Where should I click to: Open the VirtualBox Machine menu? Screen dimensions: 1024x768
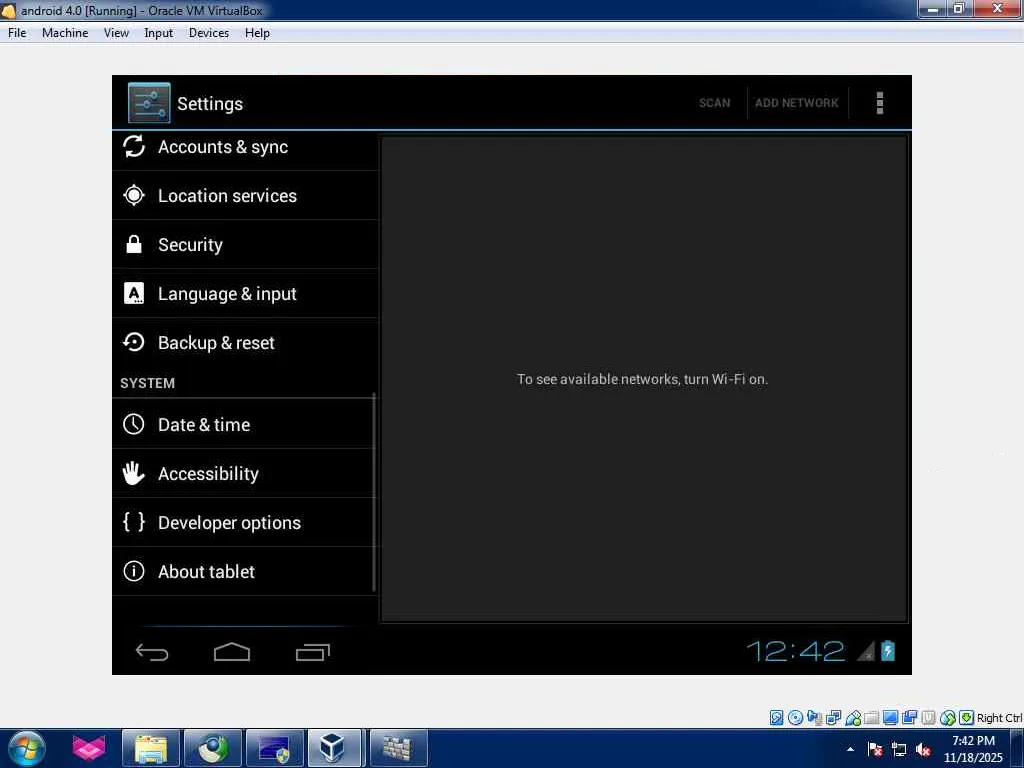65,33
